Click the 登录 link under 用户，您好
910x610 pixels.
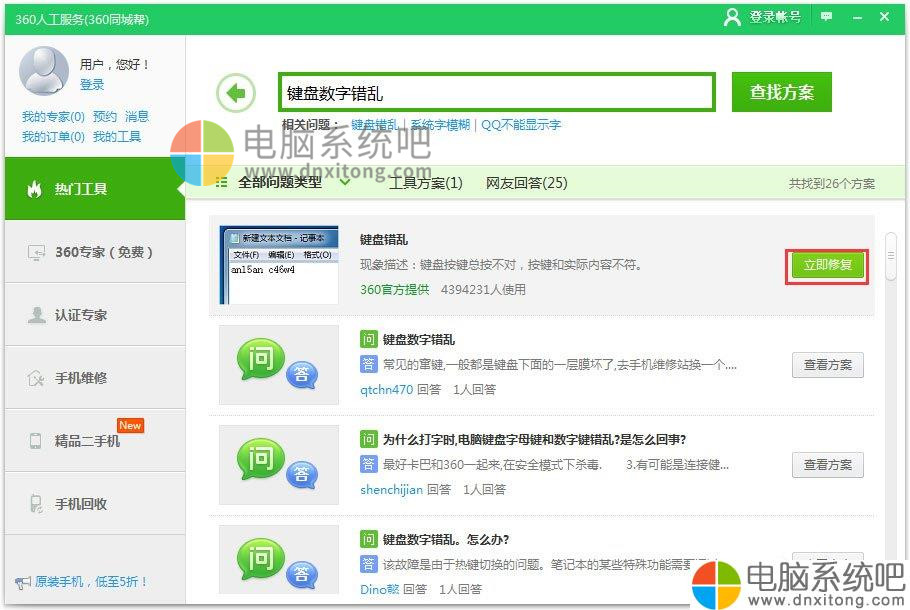92,85
